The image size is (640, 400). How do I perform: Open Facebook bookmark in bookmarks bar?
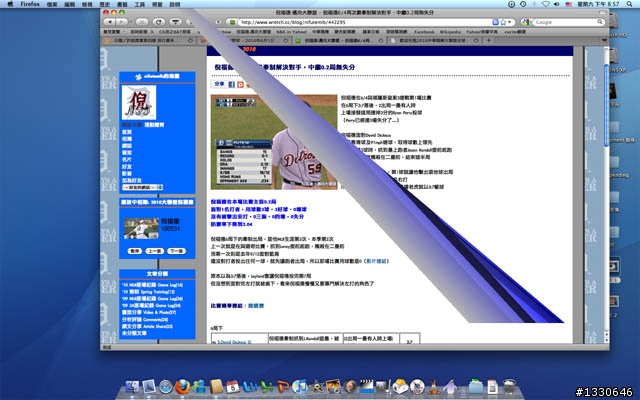[424, 31]
